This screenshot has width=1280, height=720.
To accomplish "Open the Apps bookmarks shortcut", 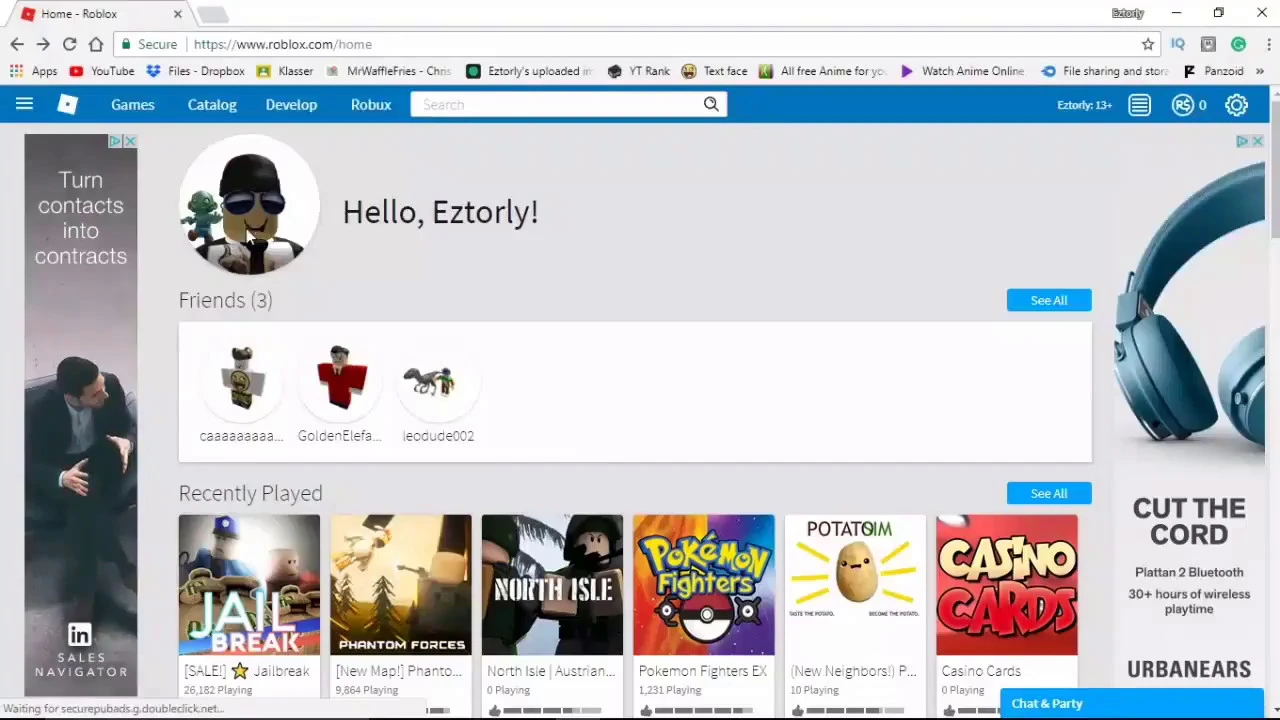I will click(x=34, y=71).
